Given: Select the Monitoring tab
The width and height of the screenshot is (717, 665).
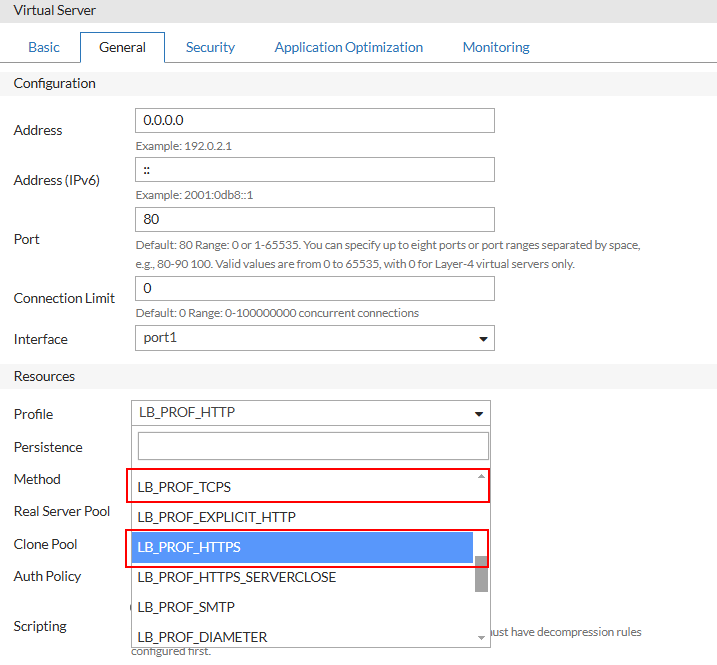Looking at the screenshot, I should point(496,47).
